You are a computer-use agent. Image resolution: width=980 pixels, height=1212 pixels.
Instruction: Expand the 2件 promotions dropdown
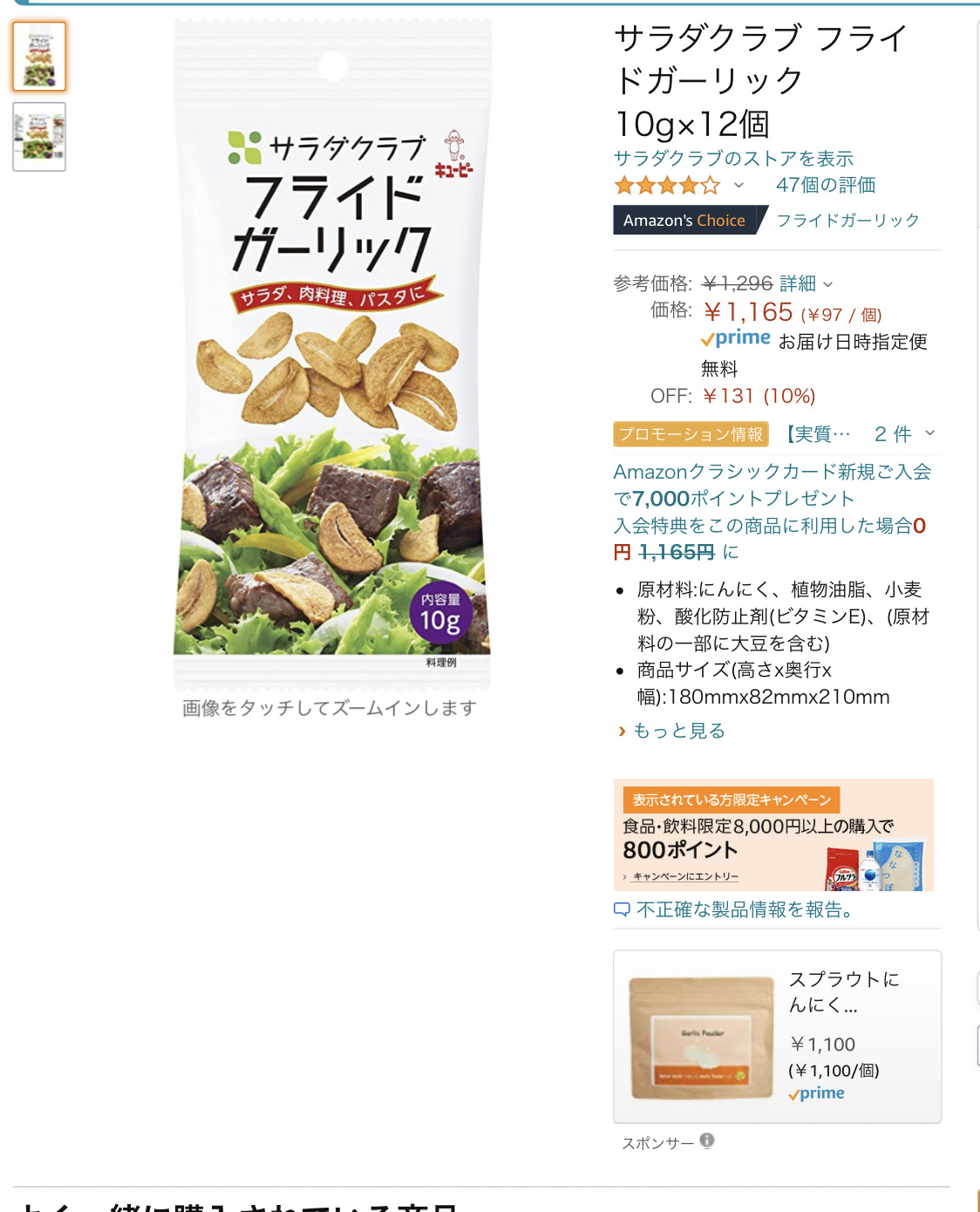(904, 434)
